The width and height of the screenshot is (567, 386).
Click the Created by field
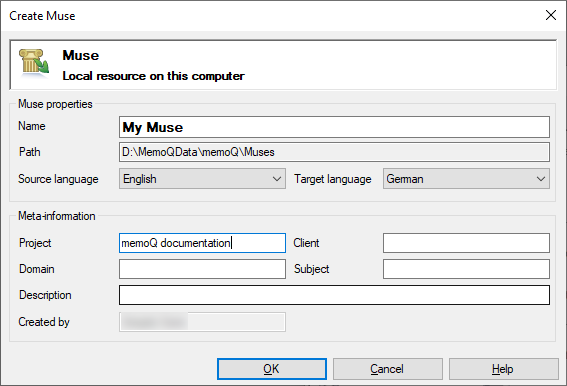[202, 322]
